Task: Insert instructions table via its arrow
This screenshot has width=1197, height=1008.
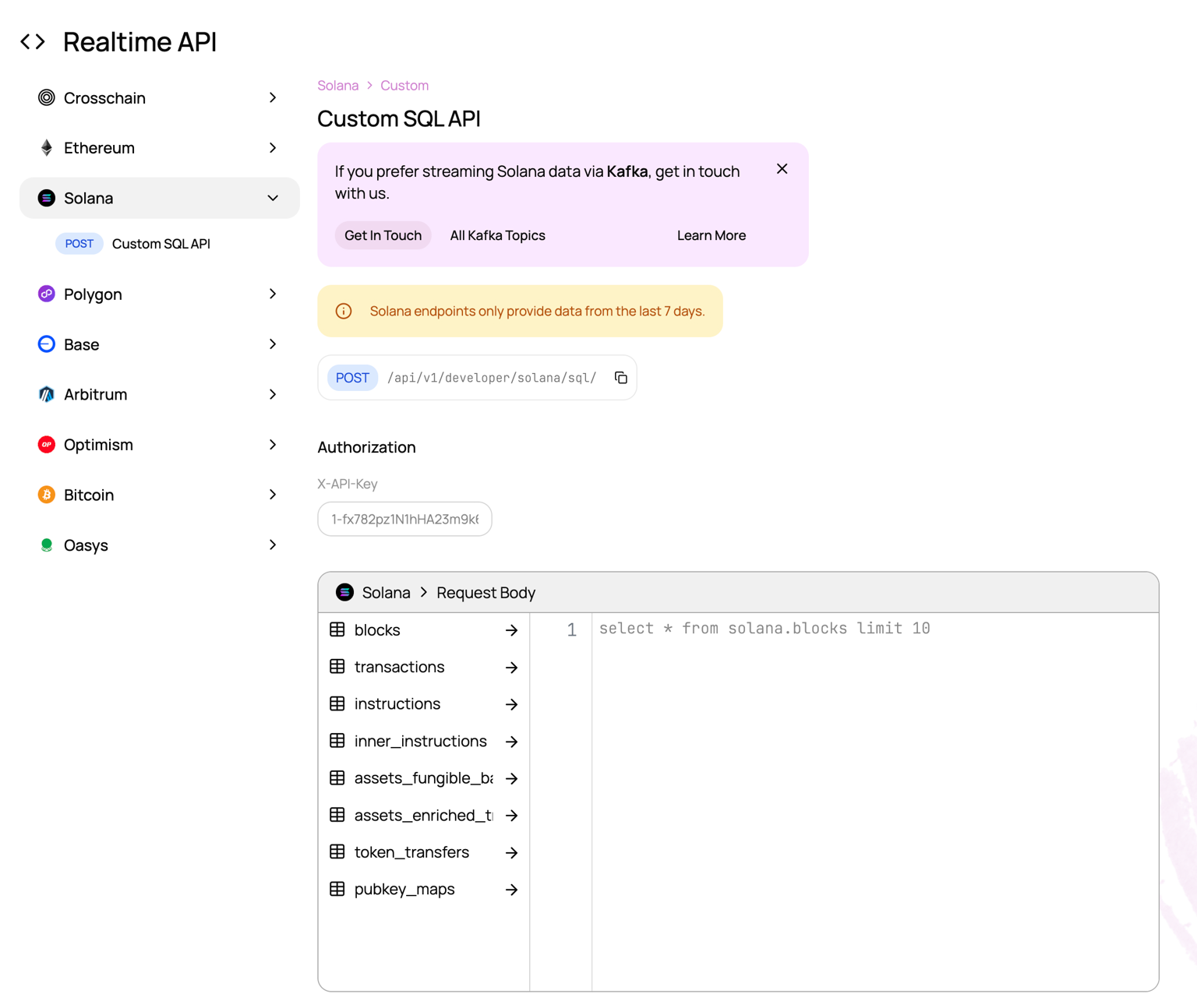Action: click(511, 704)
